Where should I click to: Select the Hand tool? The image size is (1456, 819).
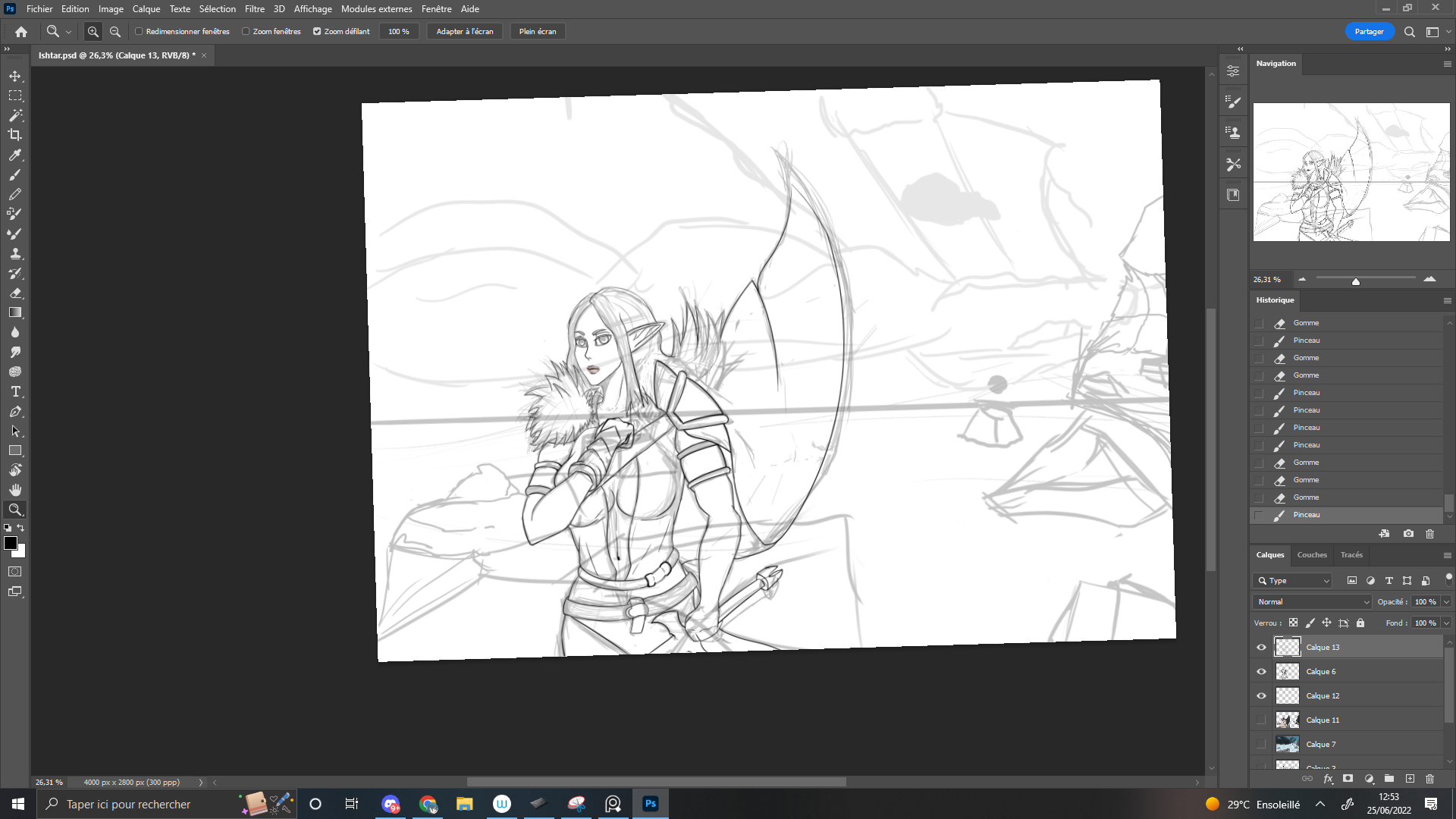(15, 490)
